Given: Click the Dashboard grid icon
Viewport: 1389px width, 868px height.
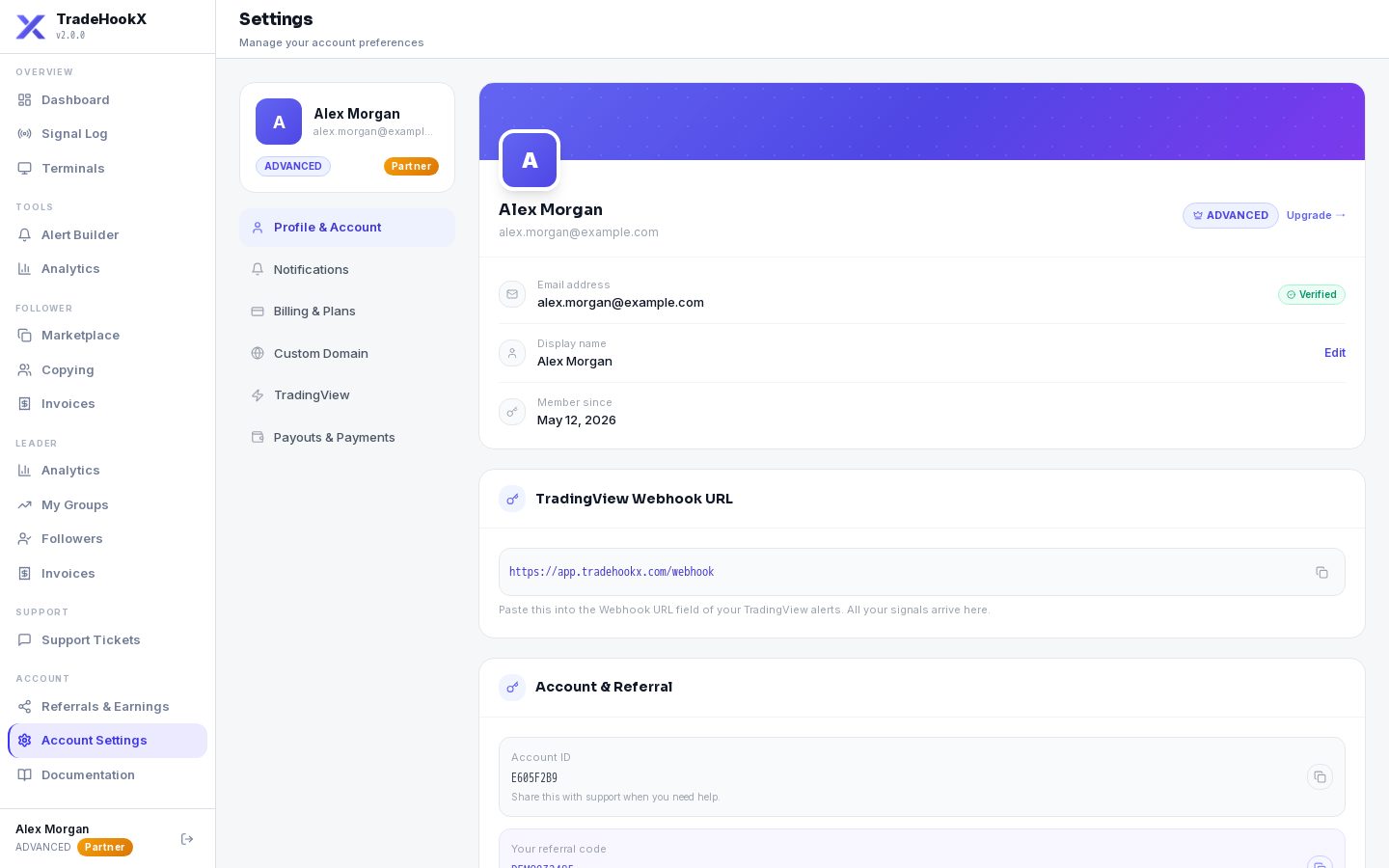Looking at the screenshot, I should pos(25,100).
